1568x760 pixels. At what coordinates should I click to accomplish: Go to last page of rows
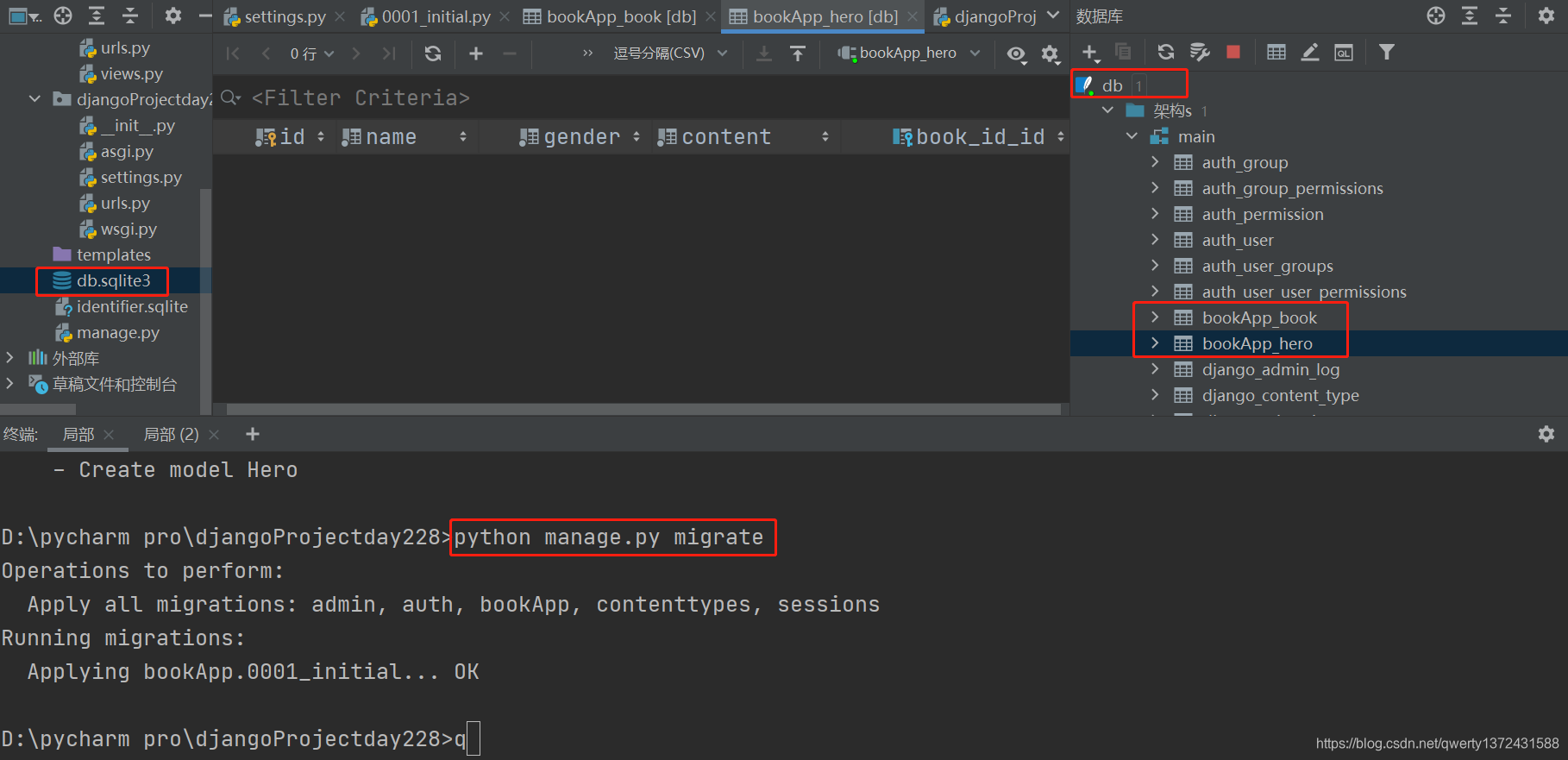[389, 53]
